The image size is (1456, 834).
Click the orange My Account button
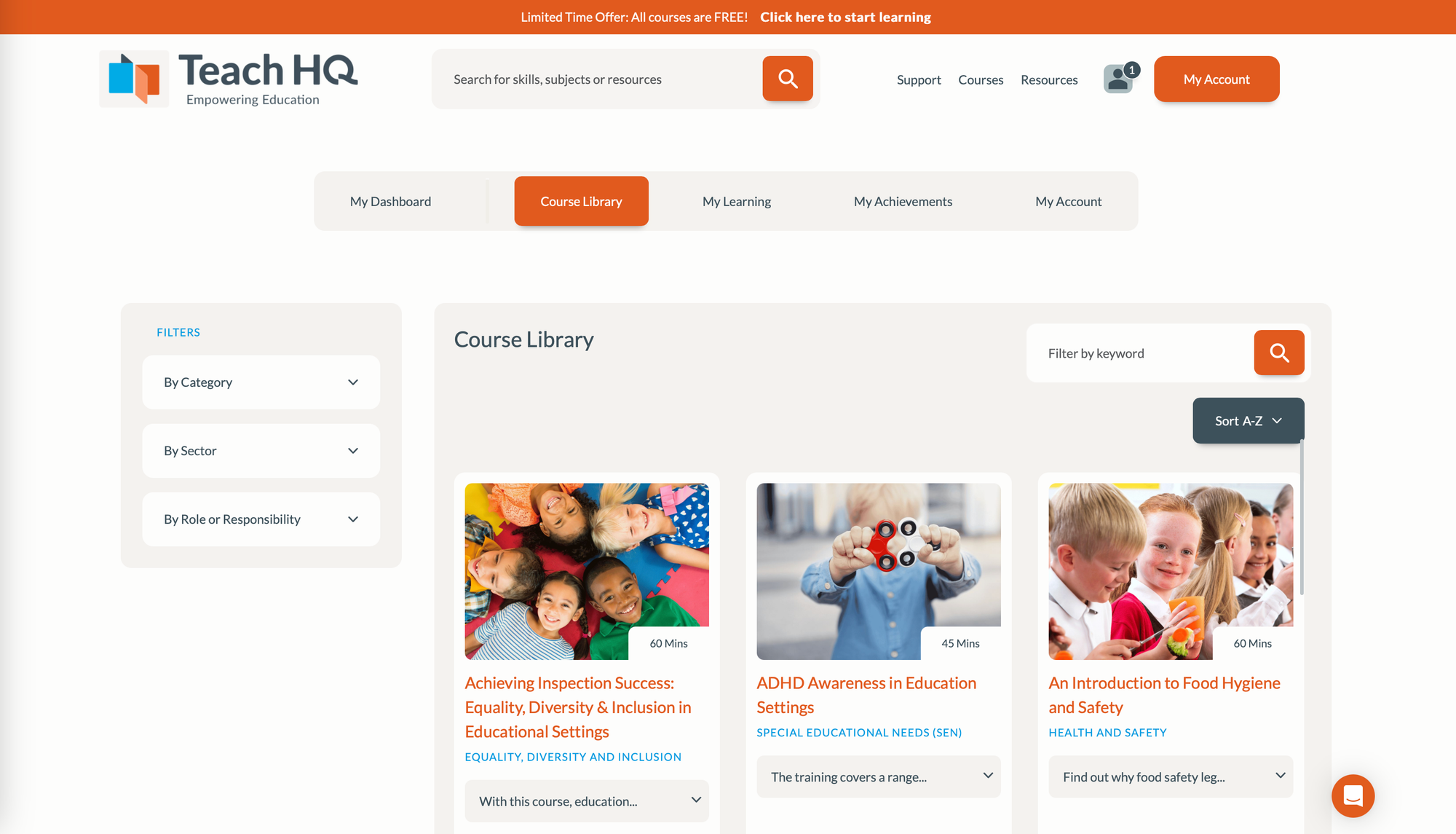[1216, 79]
